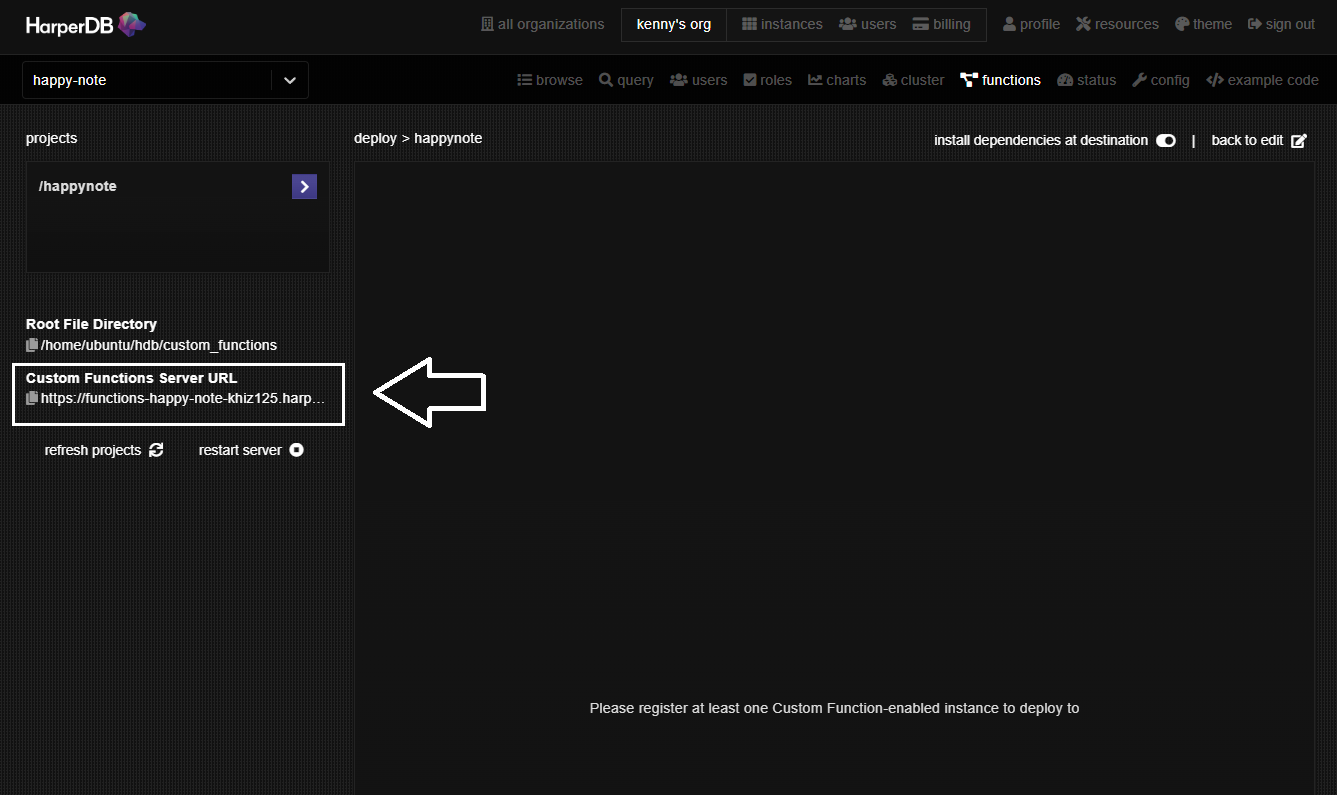Open the billing section
Image resolution: width=1337 pixels, height=795 pixels.
[x=941, y=24]
